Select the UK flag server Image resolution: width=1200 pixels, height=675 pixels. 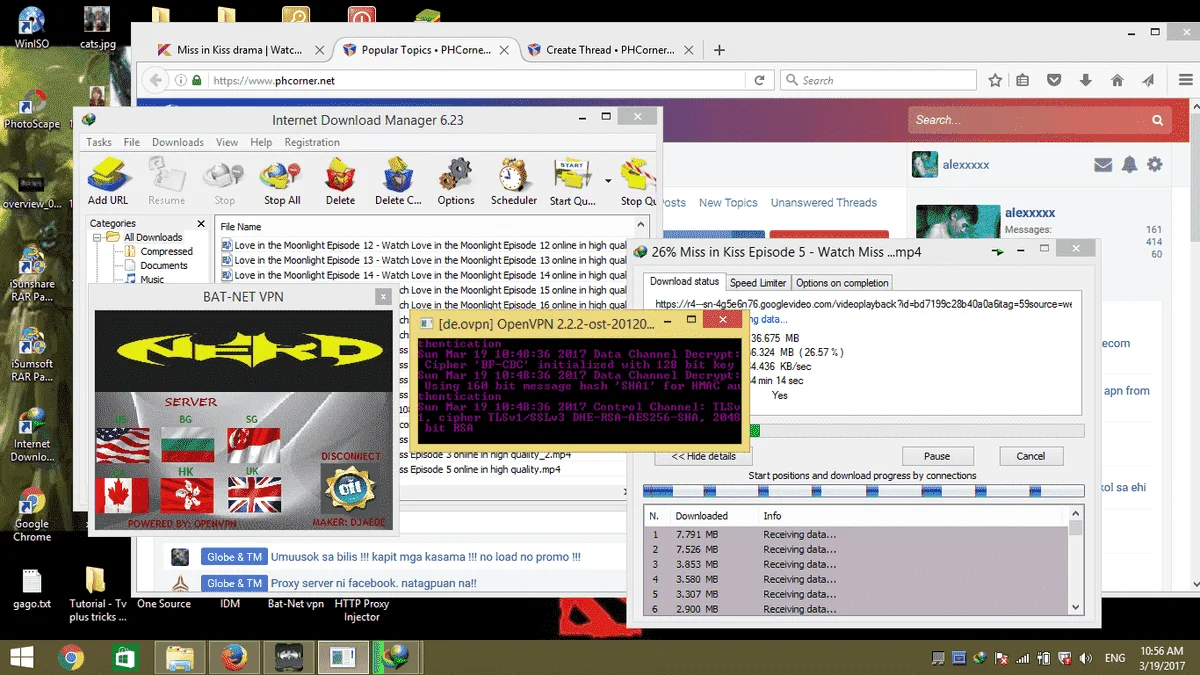point(254,494)
